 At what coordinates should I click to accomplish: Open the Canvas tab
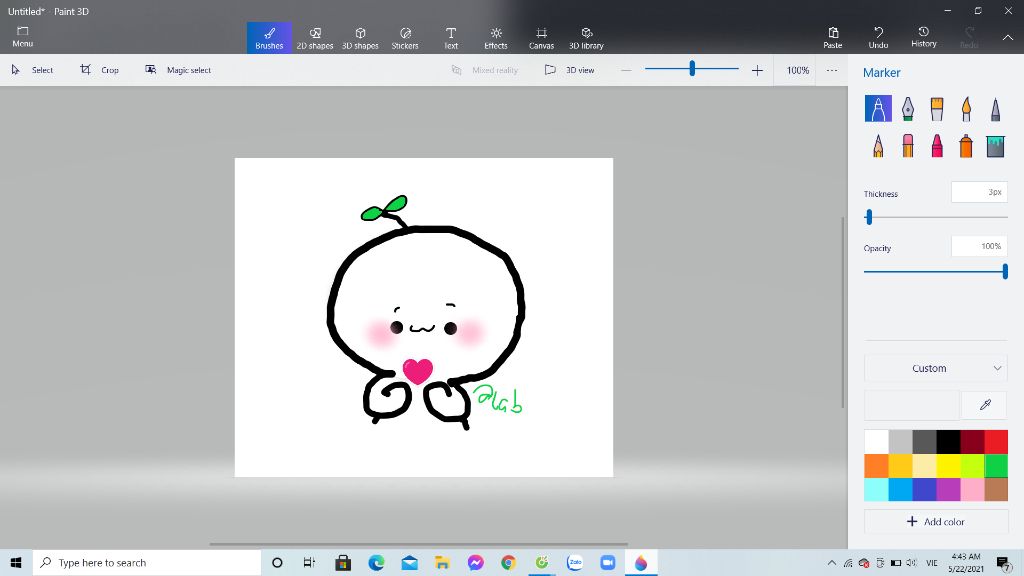[x=541, y=37]
